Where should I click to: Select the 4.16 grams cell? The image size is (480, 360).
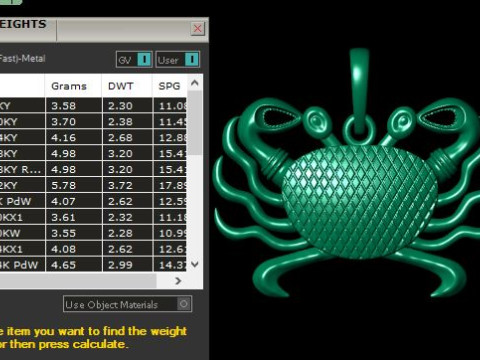(x=73, y=138)
